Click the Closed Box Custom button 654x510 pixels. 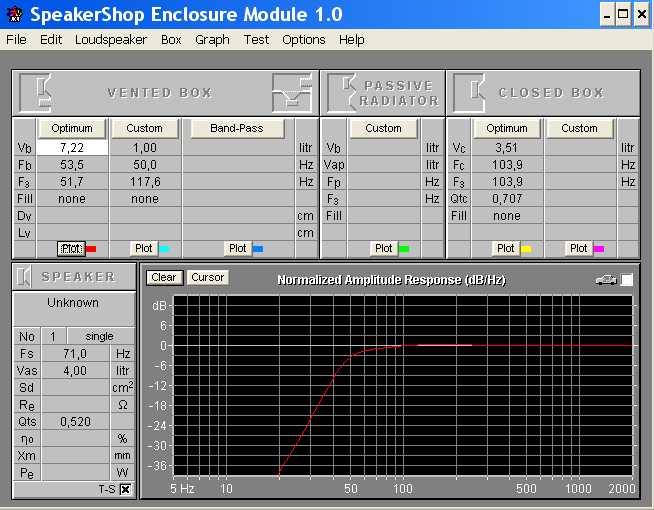(x=579, y=128)
